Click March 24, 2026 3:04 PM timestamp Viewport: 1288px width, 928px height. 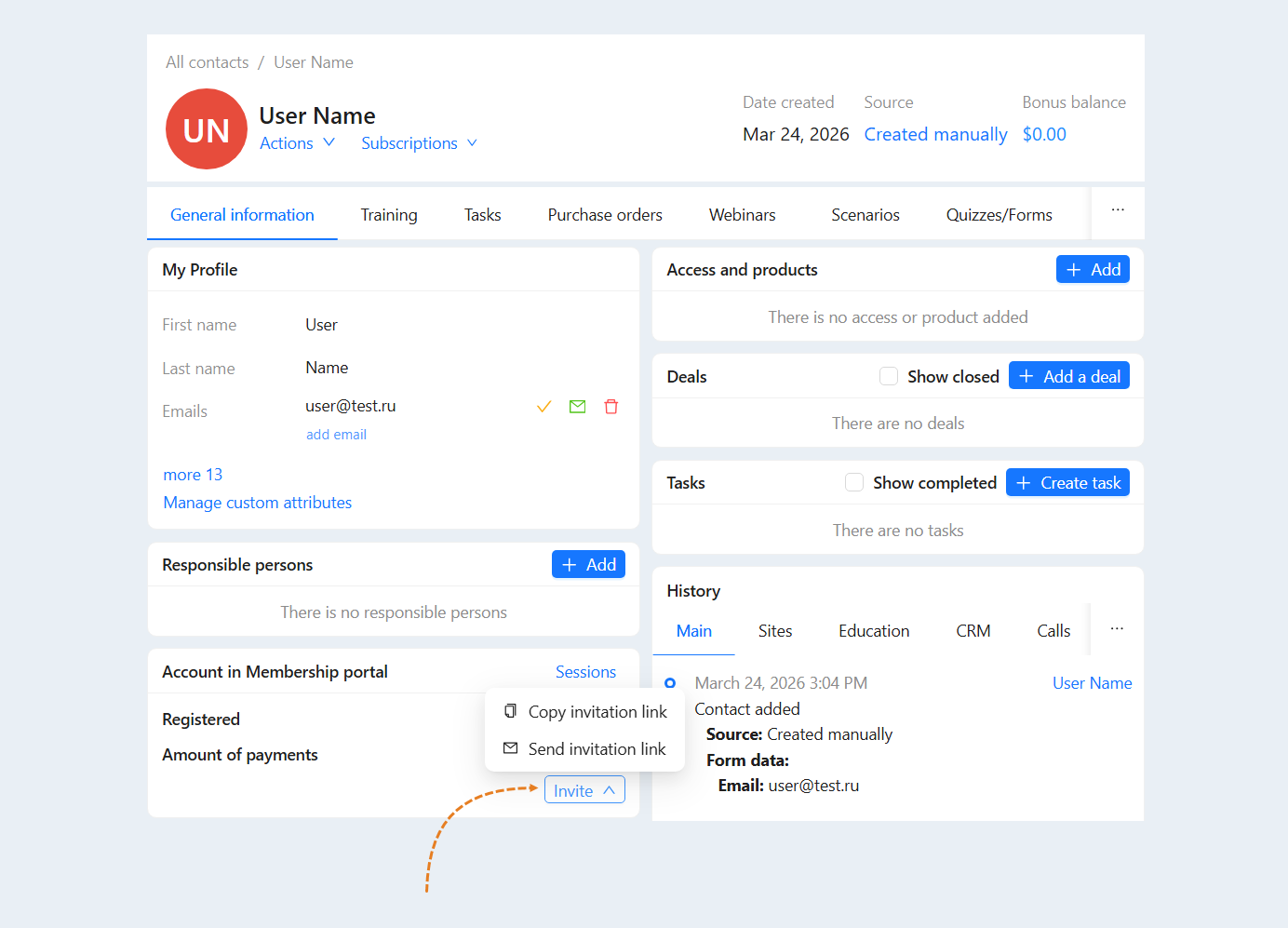tap(781, 683)
